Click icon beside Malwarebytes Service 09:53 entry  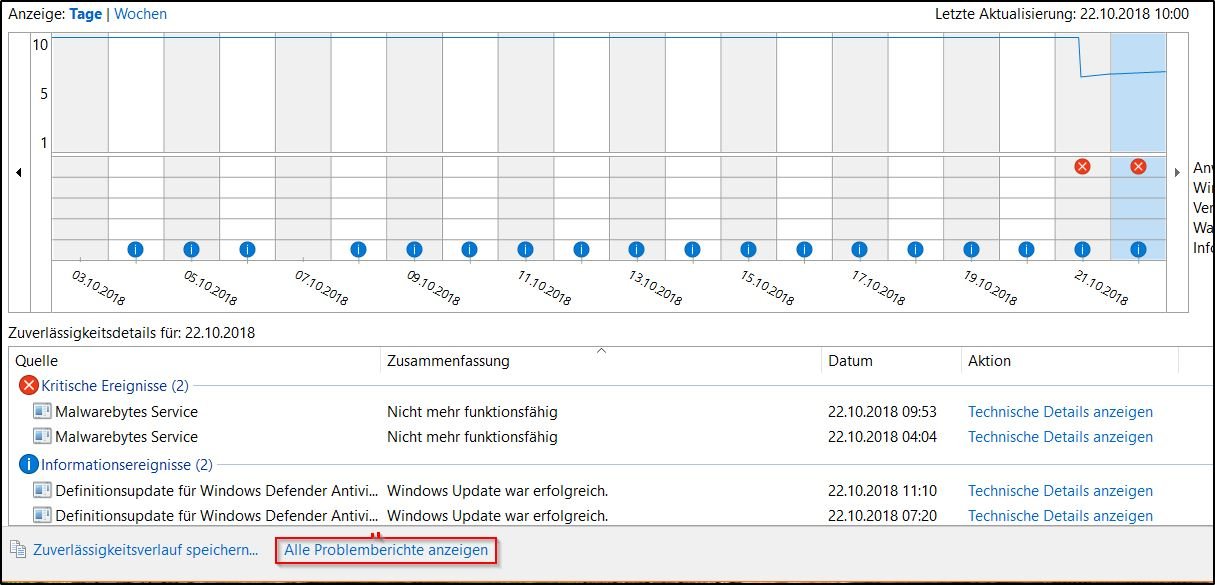(42, 412)
